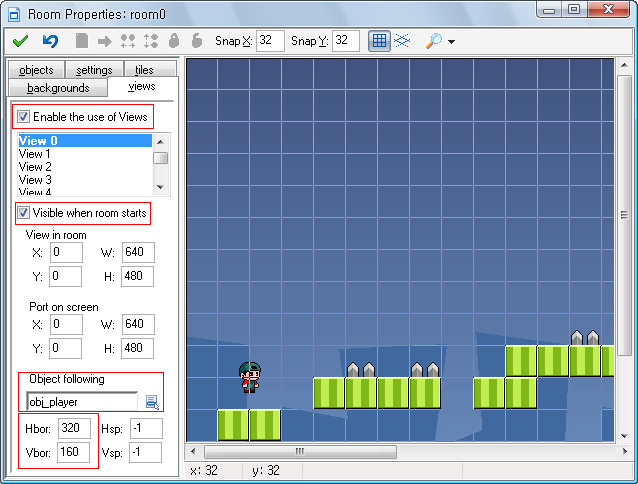Click the clear room page icon
The height and width of the screenshot is (484, 638).
click(x=82, y=41)
